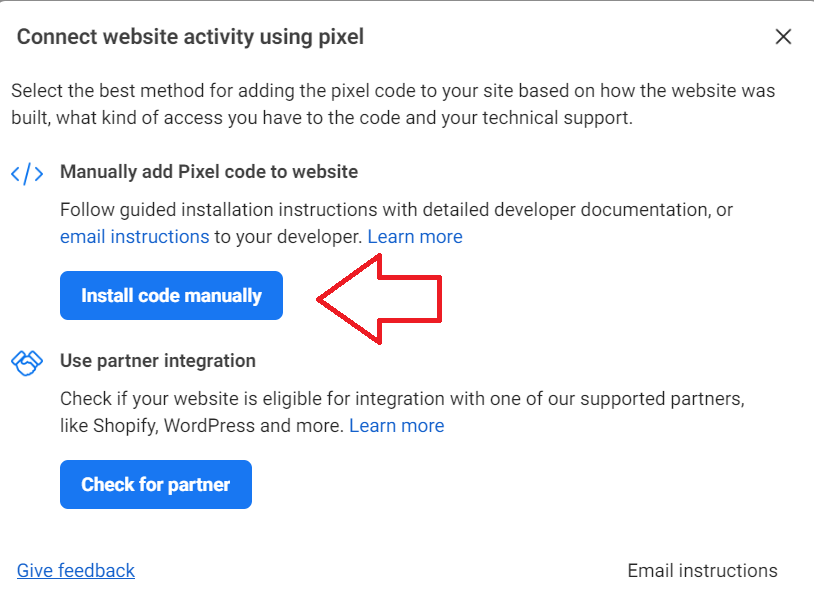Click the Select the best method paragraph
This screenshot has height=601, width=814.
393,104
